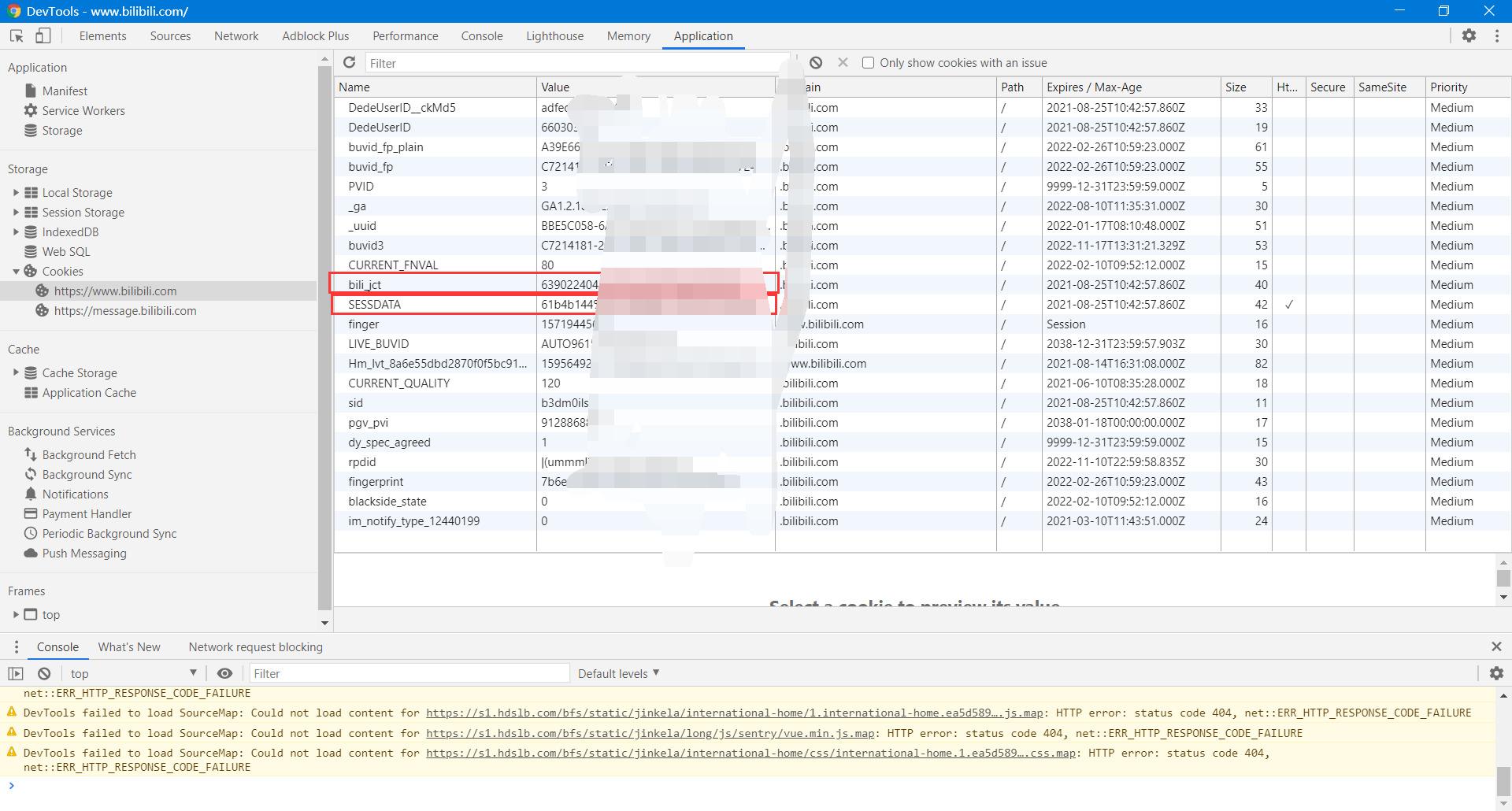Sort cookies by the Size column header
The image size is (1512, 811).
[x=1246, y=87]
